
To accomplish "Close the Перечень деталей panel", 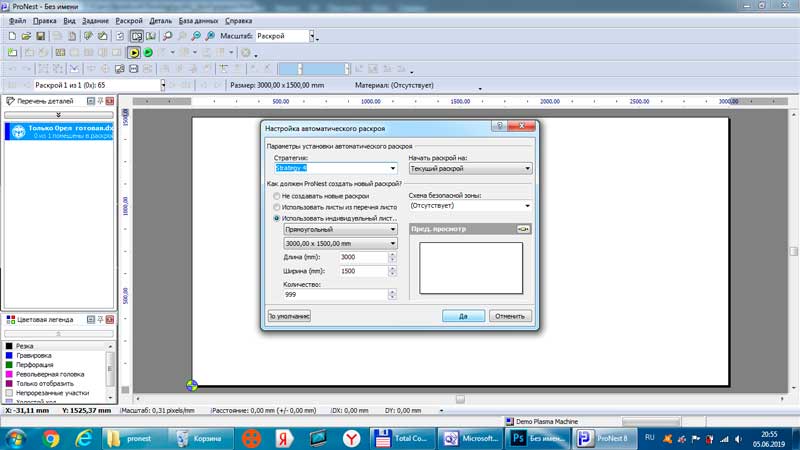I will pos(110,101).
